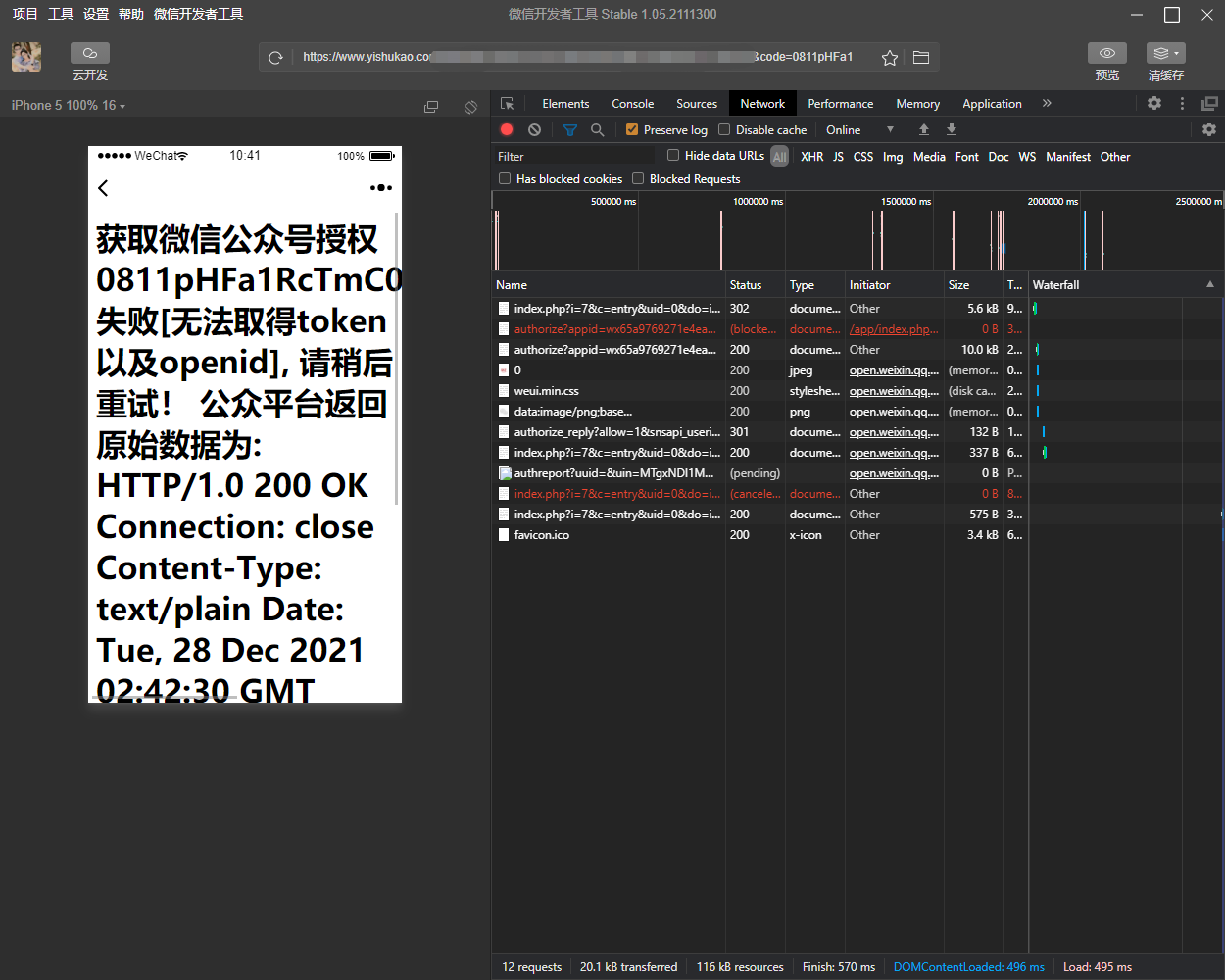Screen dimensions: 1225x980
Task: Activate the inspect element picker icon
Action: [x=507, y=103]
